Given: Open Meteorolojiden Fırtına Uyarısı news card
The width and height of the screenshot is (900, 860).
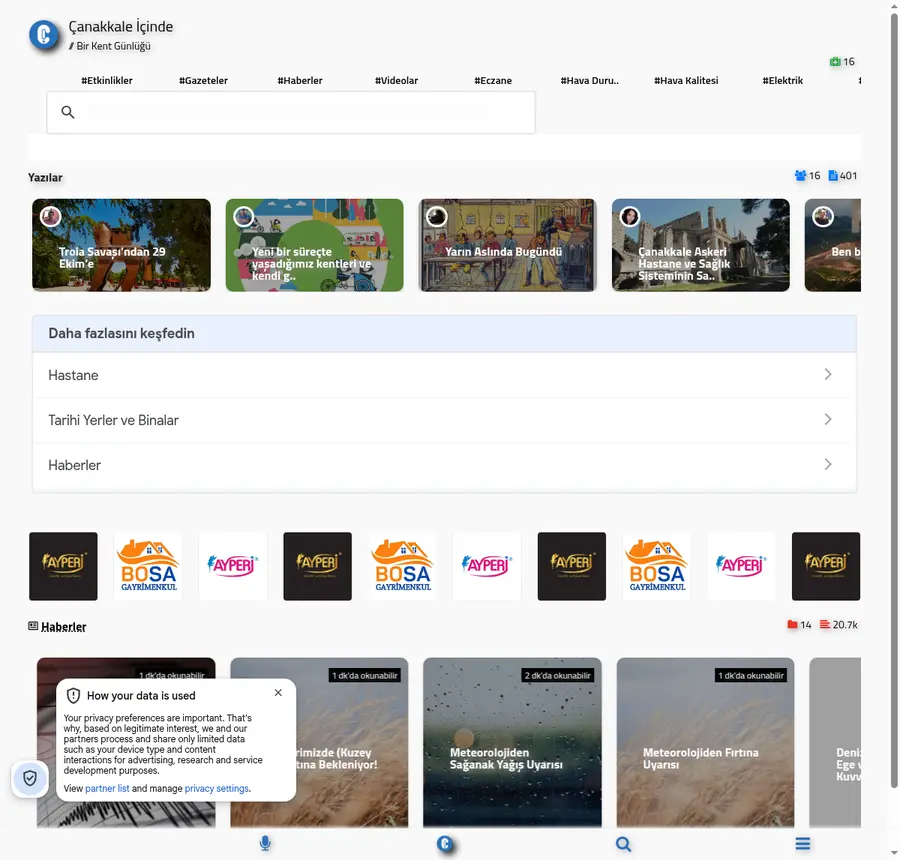Looking at the screenshot, I should [x=705, y=743].
